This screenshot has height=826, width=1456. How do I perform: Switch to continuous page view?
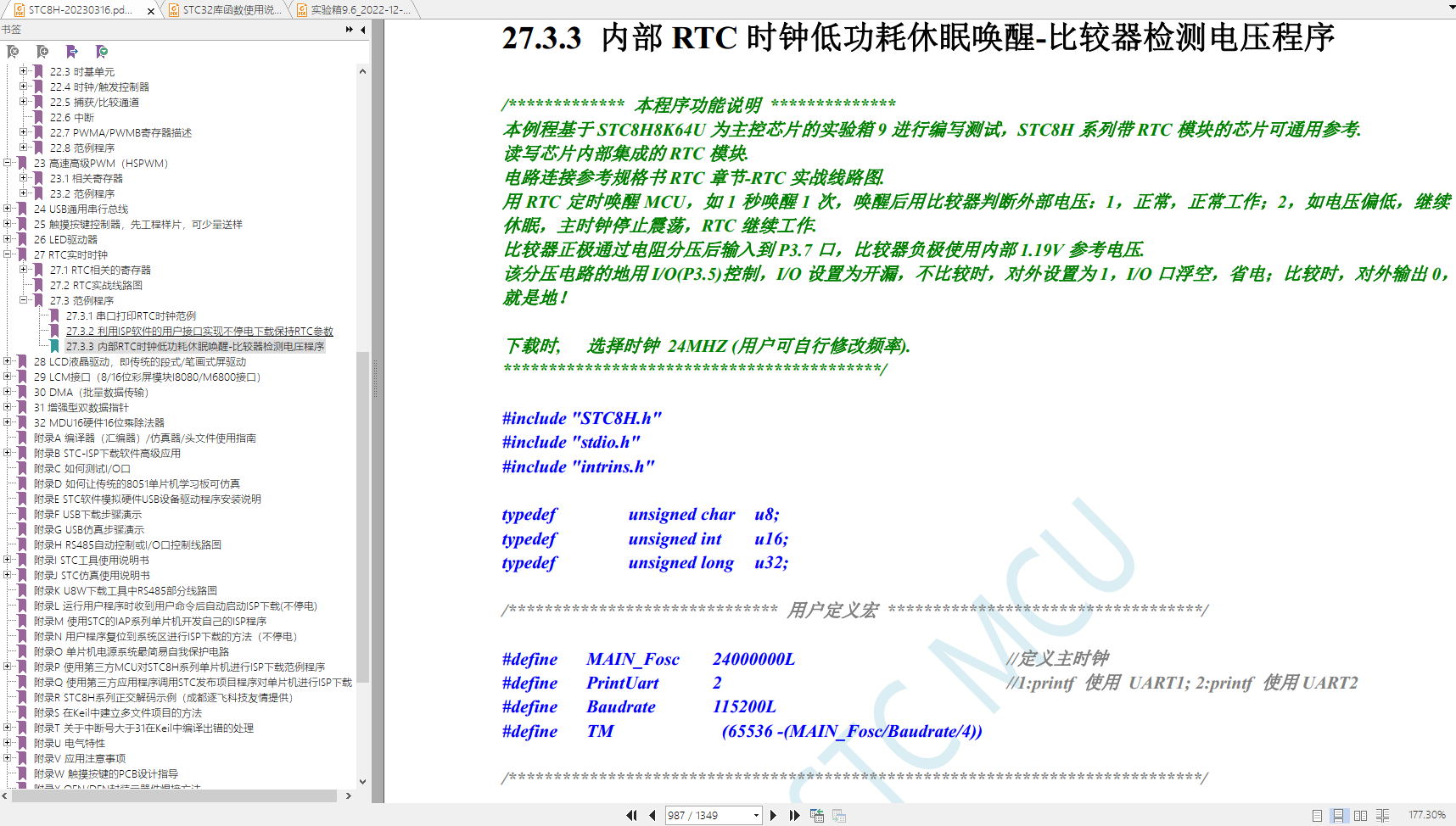click(1338, 815)
